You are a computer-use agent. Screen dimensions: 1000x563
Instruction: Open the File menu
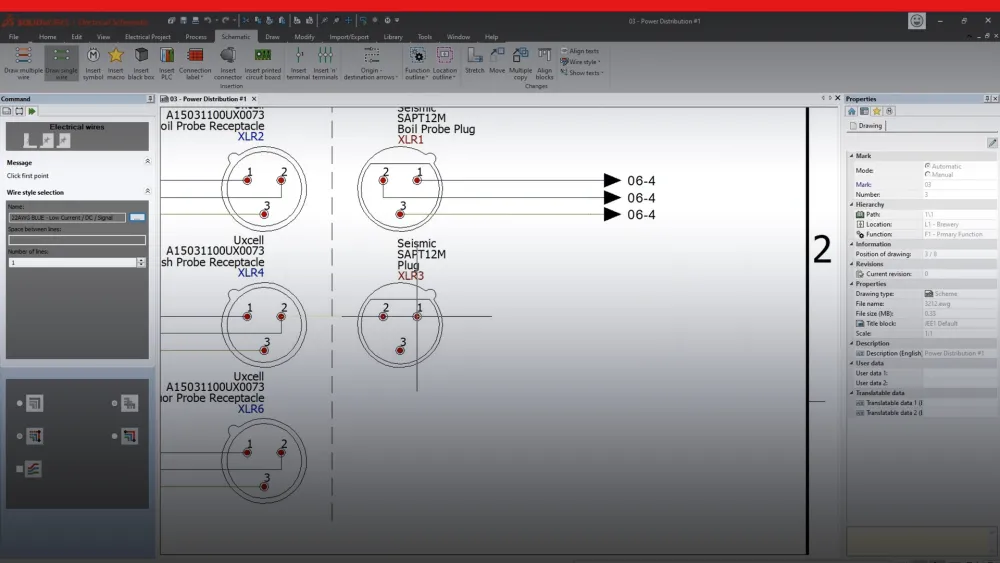tap(13, 37)
